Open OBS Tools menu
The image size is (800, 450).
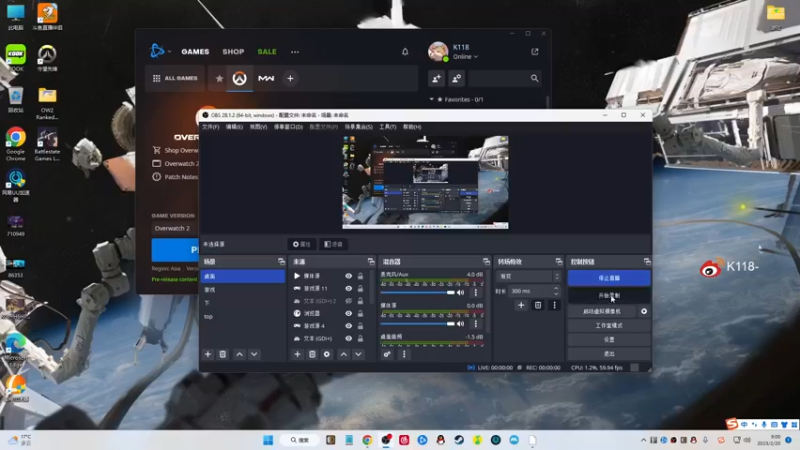coord(387,127)
